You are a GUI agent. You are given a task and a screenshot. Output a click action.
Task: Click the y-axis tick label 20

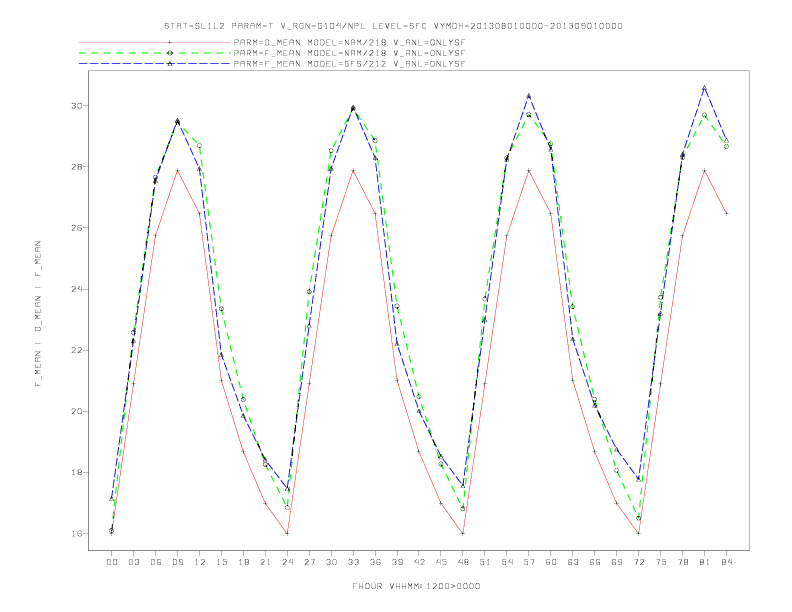click(x=76, y=412)
